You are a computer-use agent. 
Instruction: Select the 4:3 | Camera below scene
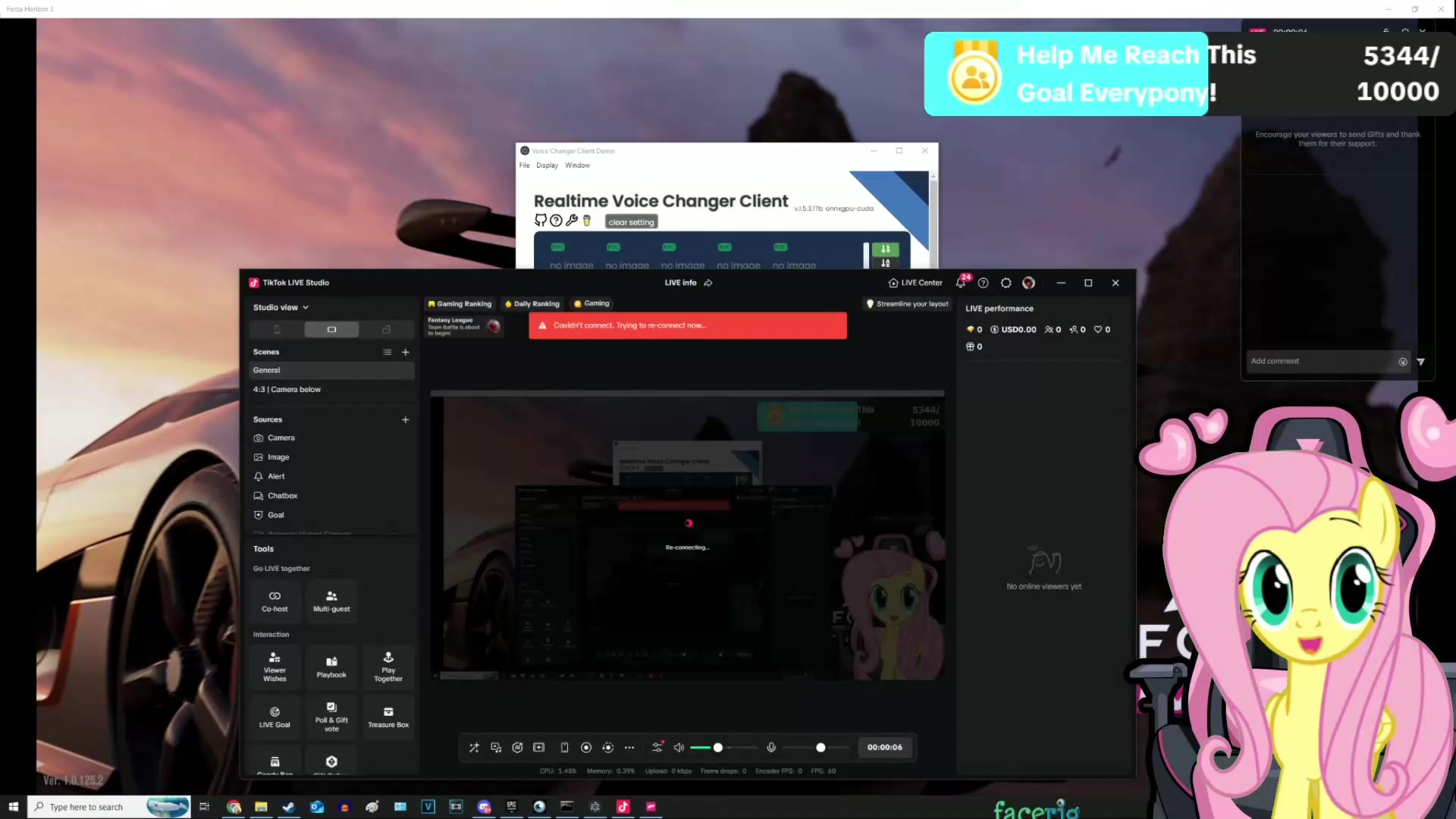(332, 389)
